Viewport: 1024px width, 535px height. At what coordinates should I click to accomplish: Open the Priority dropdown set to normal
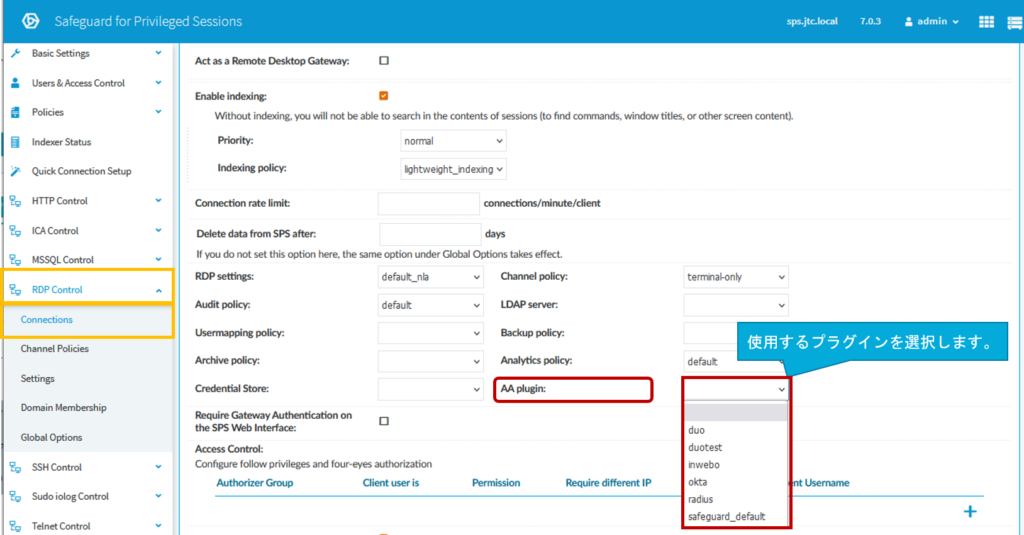[x=453, y=141]
